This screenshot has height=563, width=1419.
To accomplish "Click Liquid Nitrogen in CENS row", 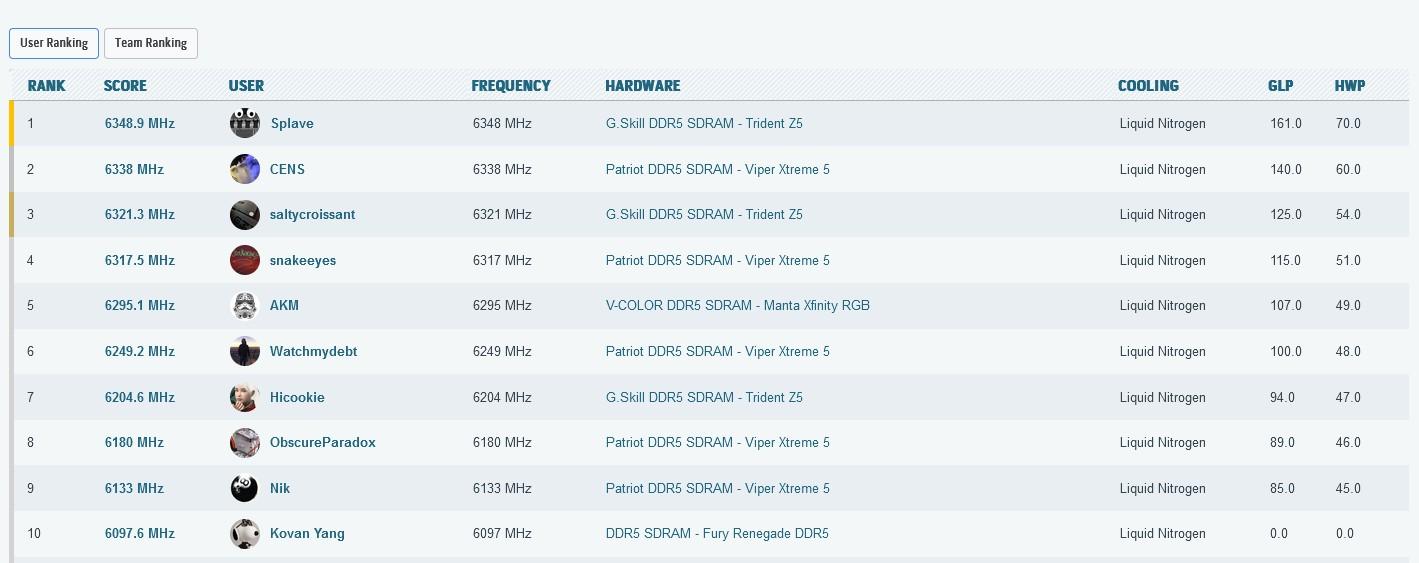I will (x=1162, y=169).
